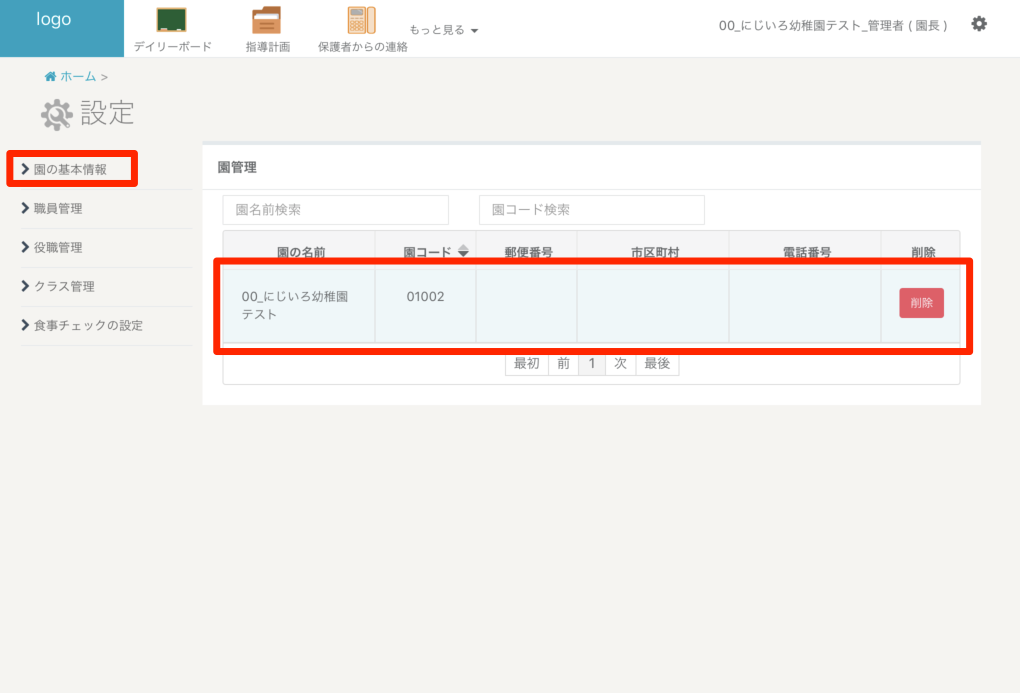
Task: Open the 指導計画 folder icon
Action: 266,21
